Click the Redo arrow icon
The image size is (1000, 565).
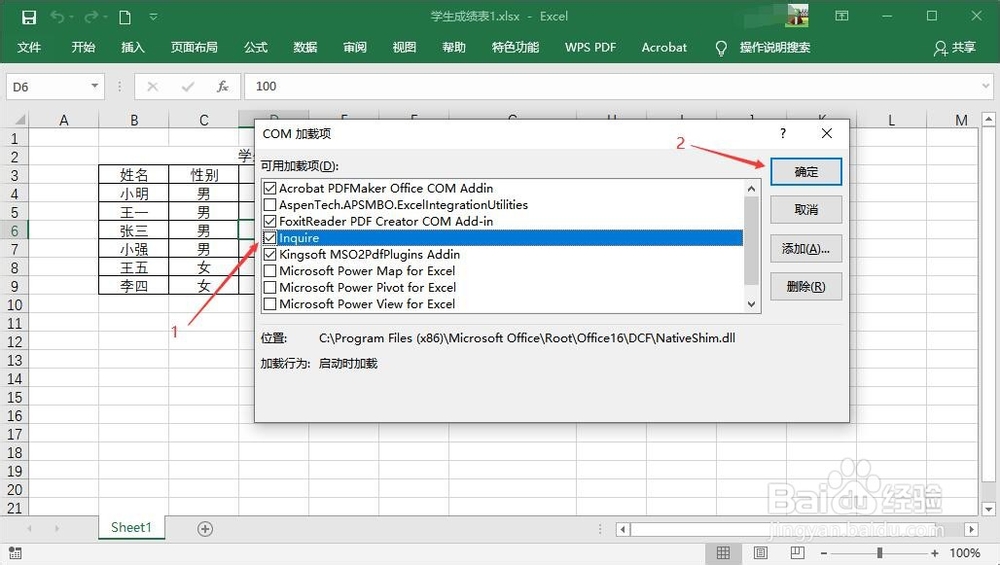tap(91, 17)
